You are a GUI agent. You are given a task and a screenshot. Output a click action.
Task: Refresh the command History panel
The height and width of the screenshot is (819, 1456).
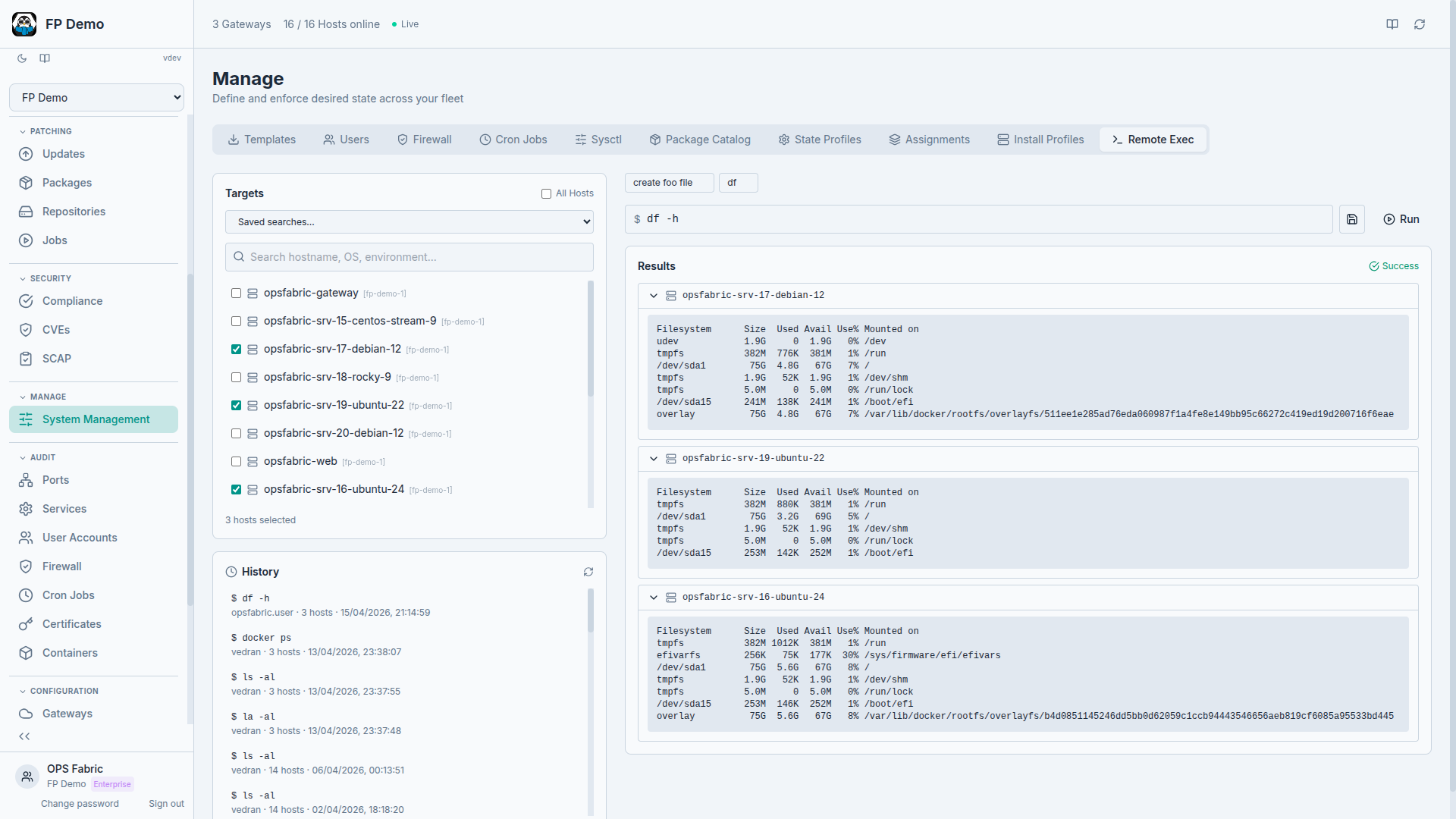tap(589, 572)
